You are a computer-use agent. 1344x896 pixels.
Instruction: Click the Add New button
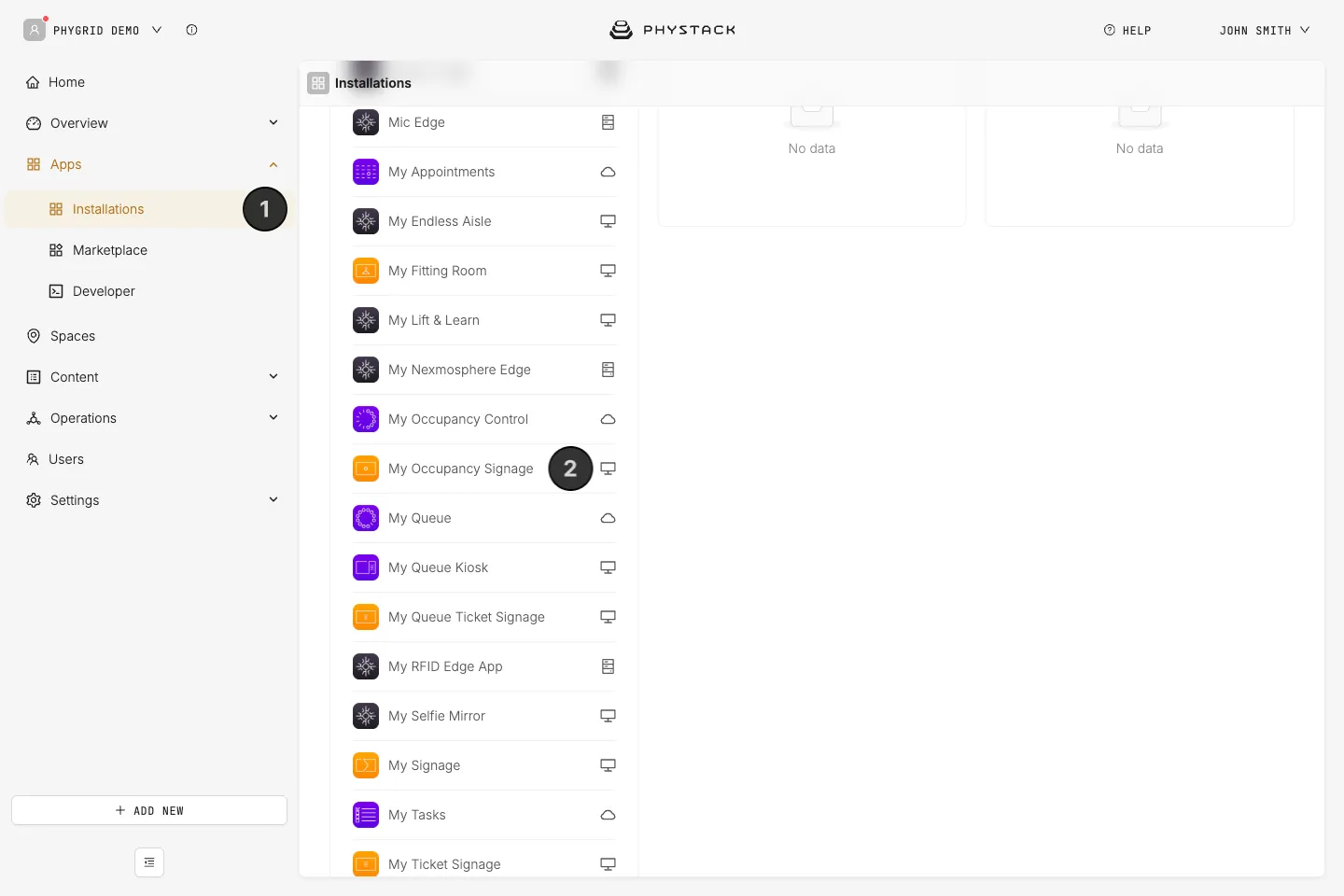point(149,810)
